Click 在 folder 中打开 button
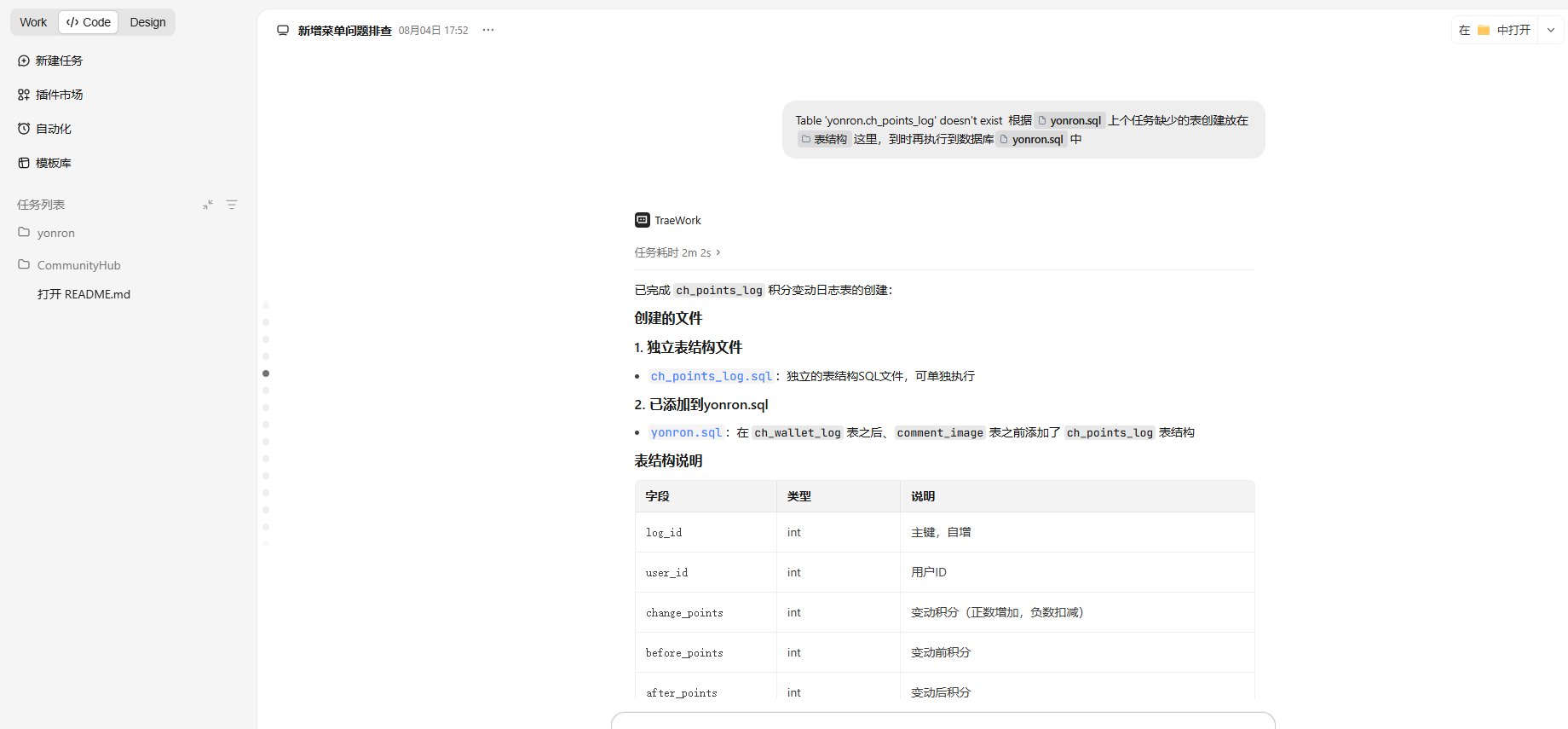The width and height of the screenshot is (1568, 729). pyautogui.click(x=1495, y=30)
